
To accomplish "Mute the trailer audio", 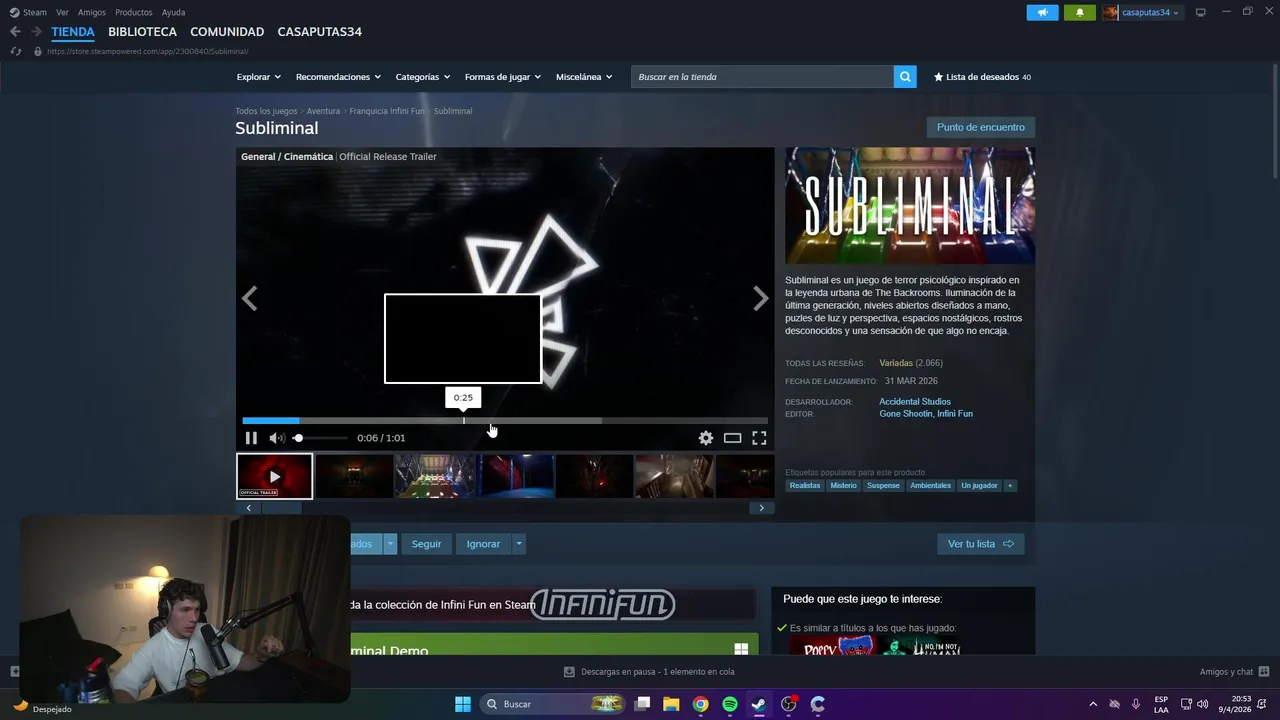I will pyautogui.click(x=276, y=438).
